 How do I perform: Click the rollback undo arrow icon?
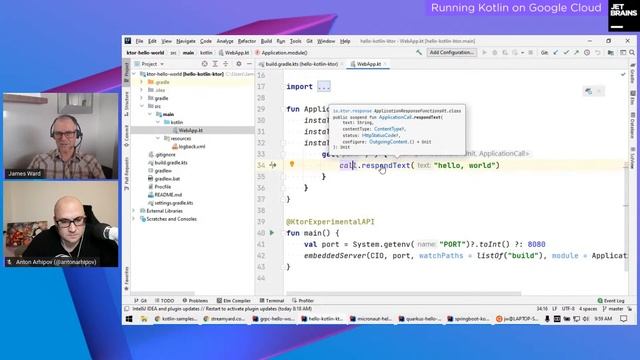598,52
